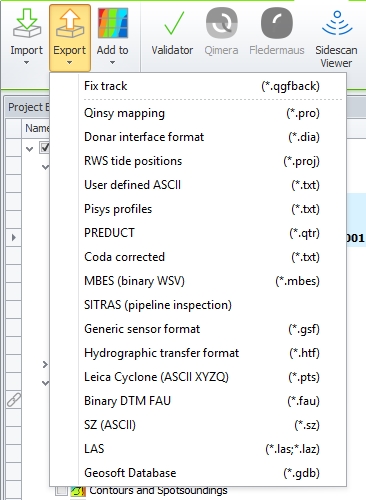Click the link chain icon in left margin
This screenshot has height=500, width=366.
tap(14, 400)
